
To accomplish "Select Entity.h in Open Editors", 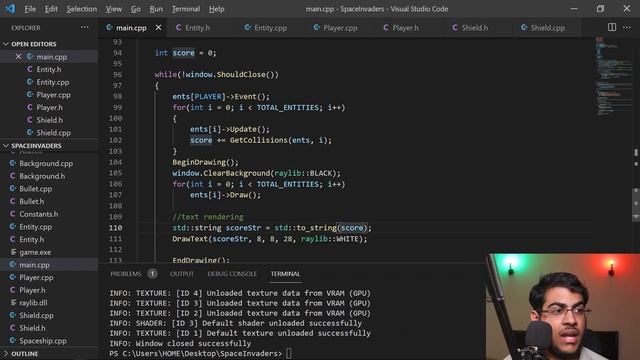I will tap(49, 69).
